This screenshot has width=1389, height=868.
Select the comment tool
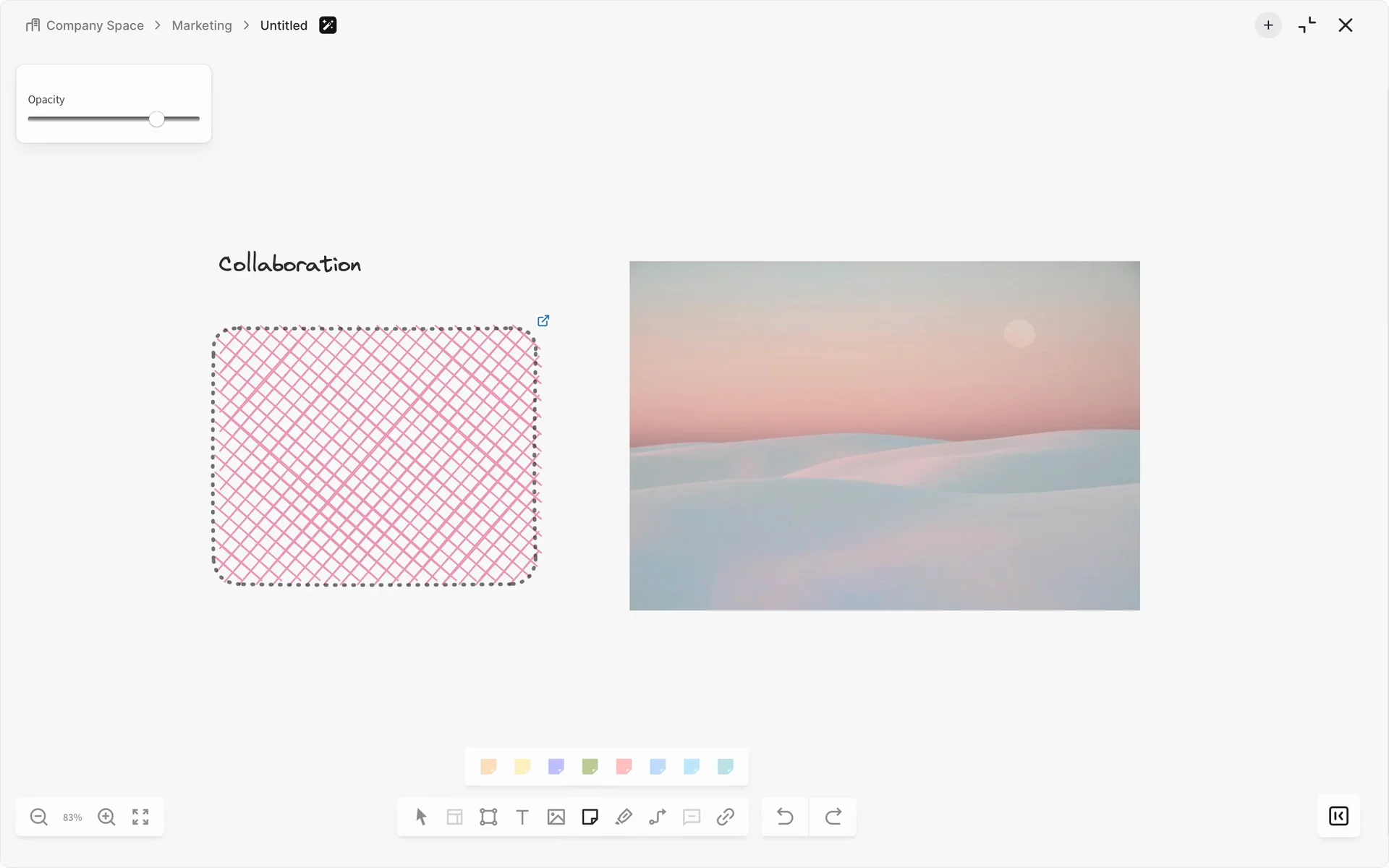(692, 817)
